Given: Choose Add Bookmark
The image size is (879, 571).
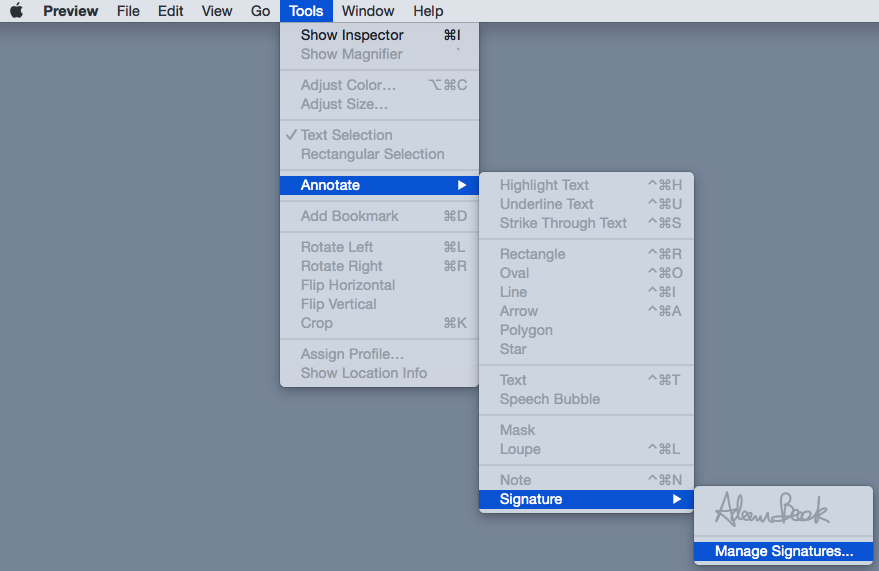Looking at the screenshot, I should click(380, 216).
